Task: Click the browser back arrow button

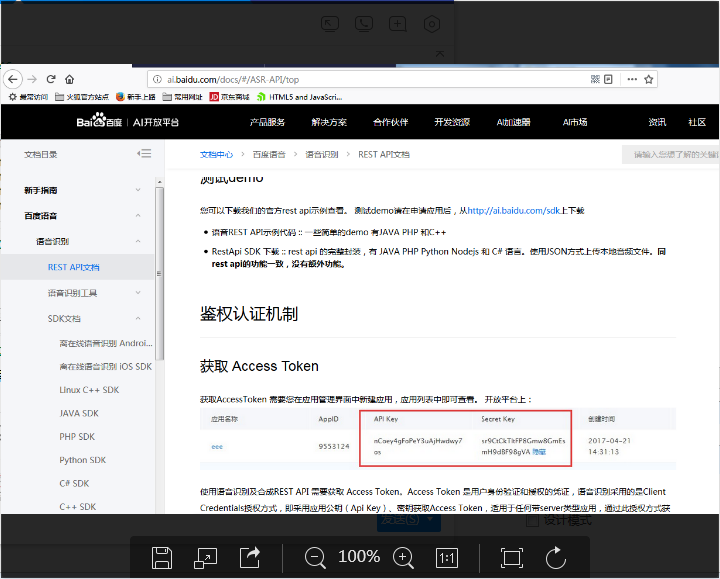Action: tap(13, 79)
